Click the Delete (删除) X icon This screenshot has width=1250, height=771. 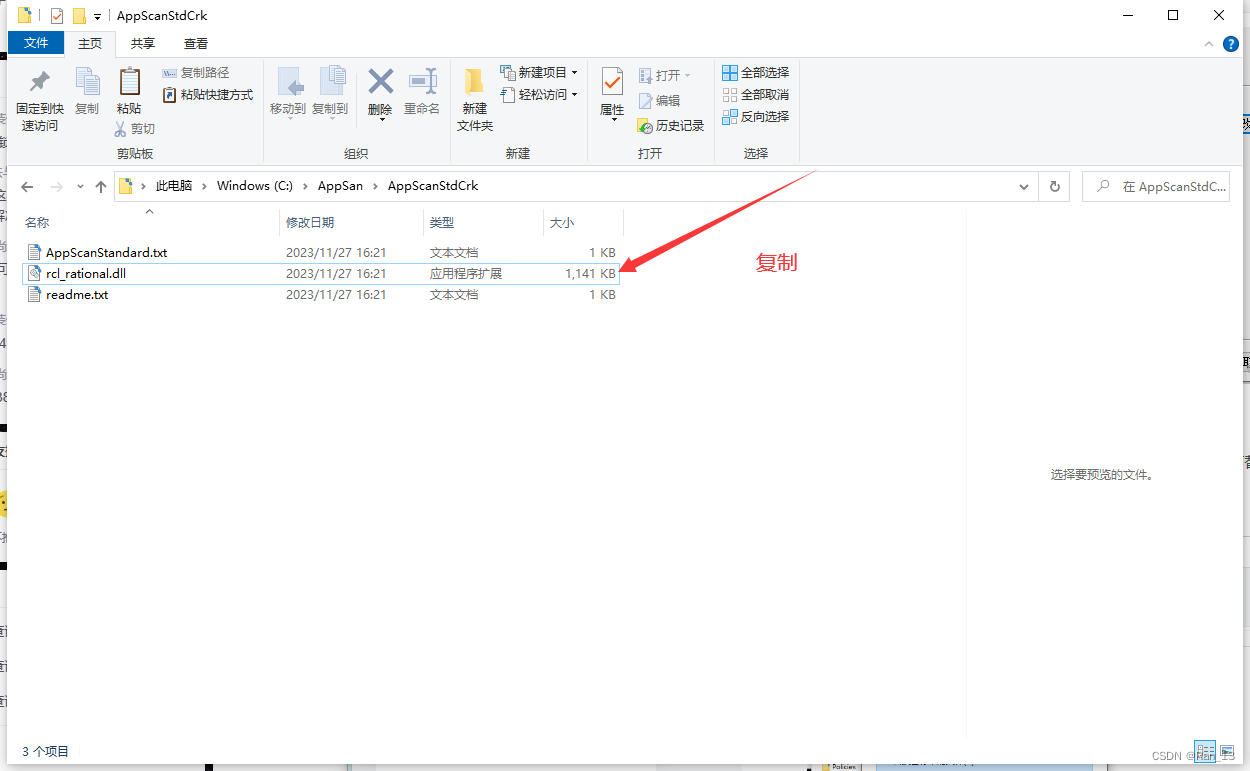[x=380, y=81]
